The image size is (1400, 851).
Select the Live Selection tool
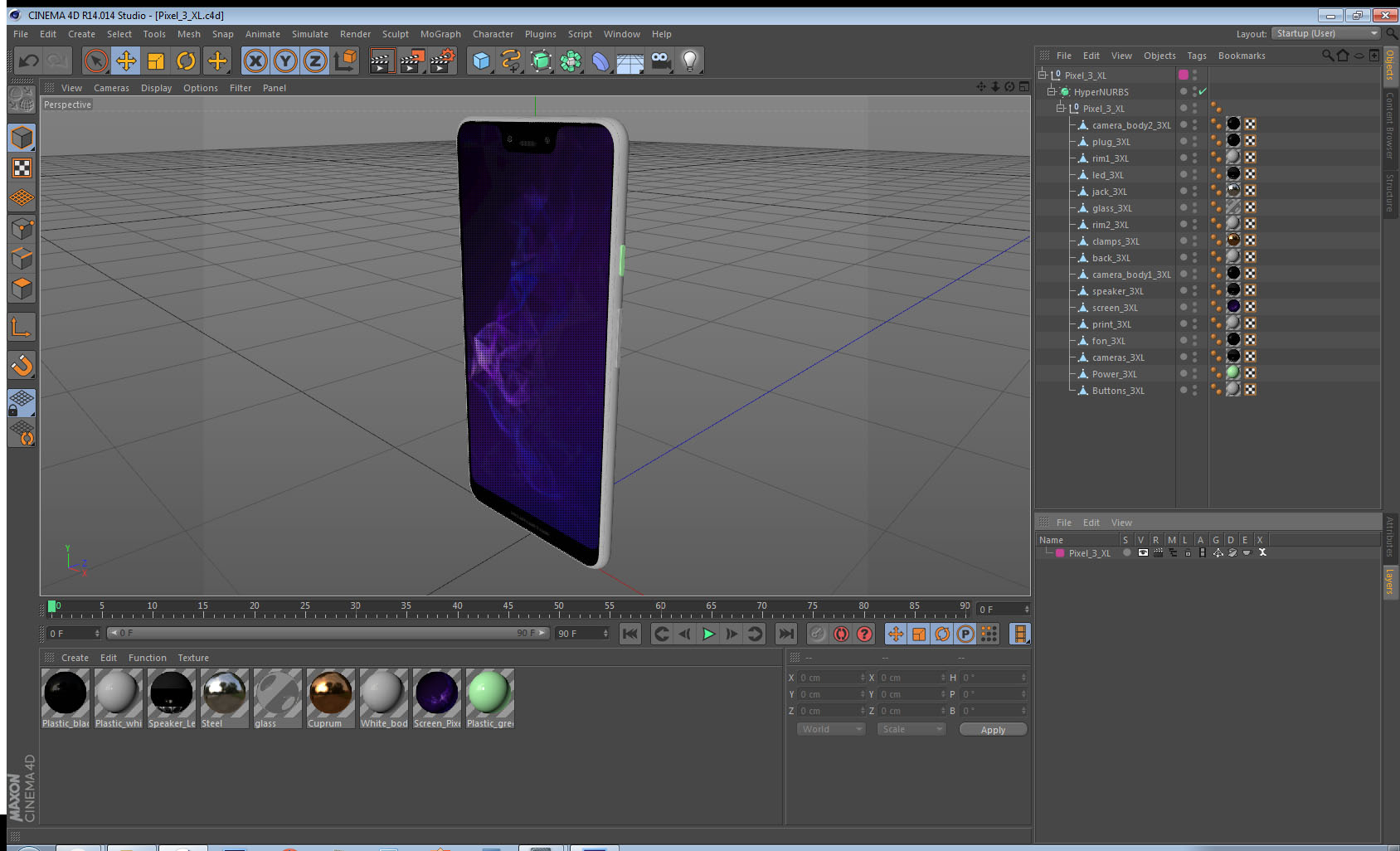pos(96,61)
